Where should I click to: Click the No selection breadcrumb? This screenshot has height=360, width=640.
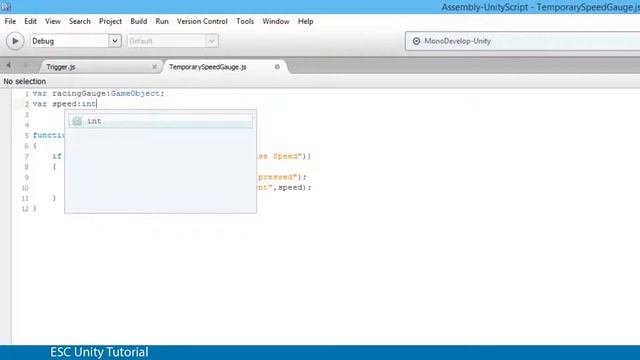24,81
